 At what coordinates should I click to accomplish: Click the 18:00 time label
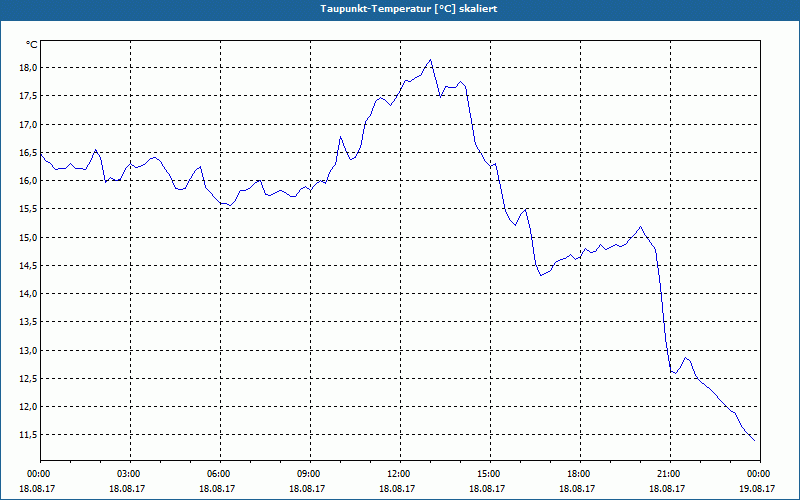point(581,474)
